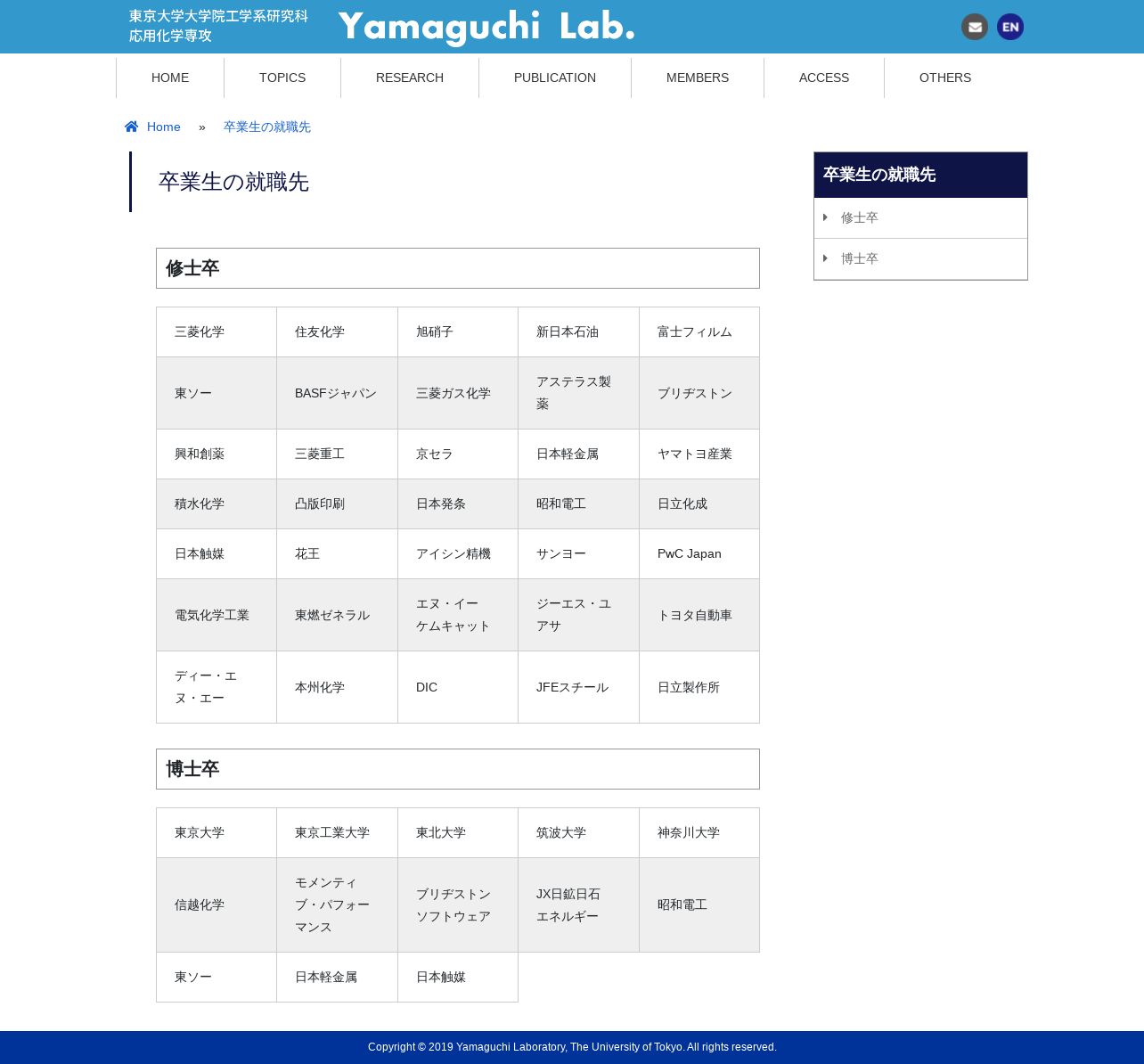Select the ジーエス・ユアサ table cell
The width and height of the screenshot is (1144, 1064).
tap(578, 615)
